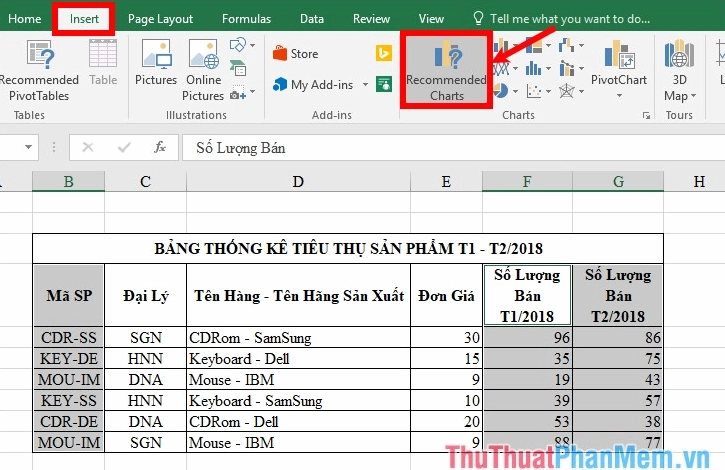Open the Name Box dropdown

[28, 147]
